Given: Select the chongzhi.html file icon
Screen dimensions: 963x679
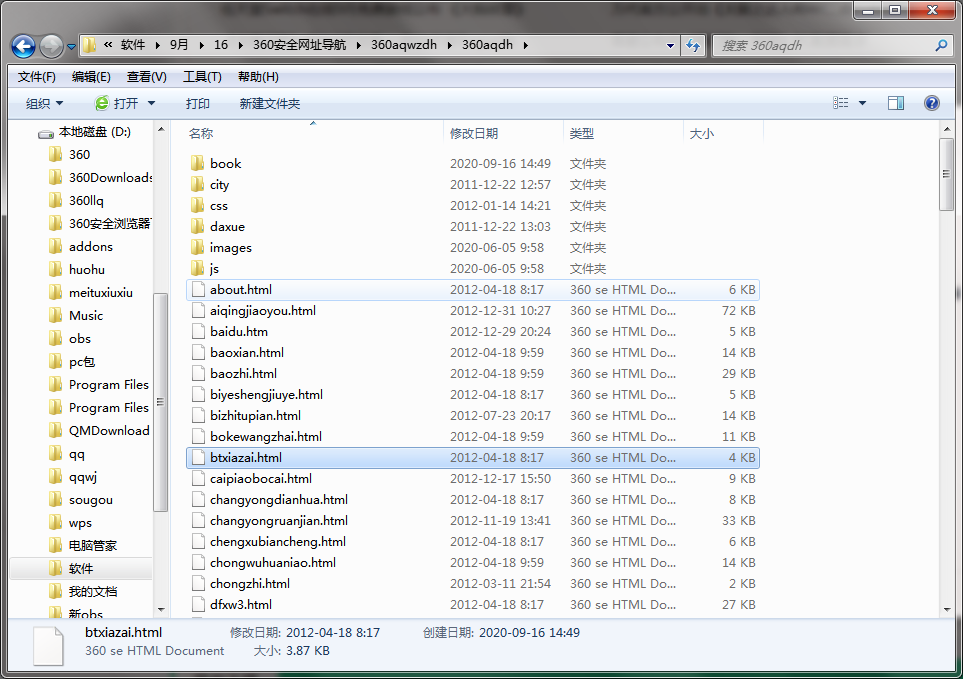Looking at the screenshot, I should (x=198, y=583).
